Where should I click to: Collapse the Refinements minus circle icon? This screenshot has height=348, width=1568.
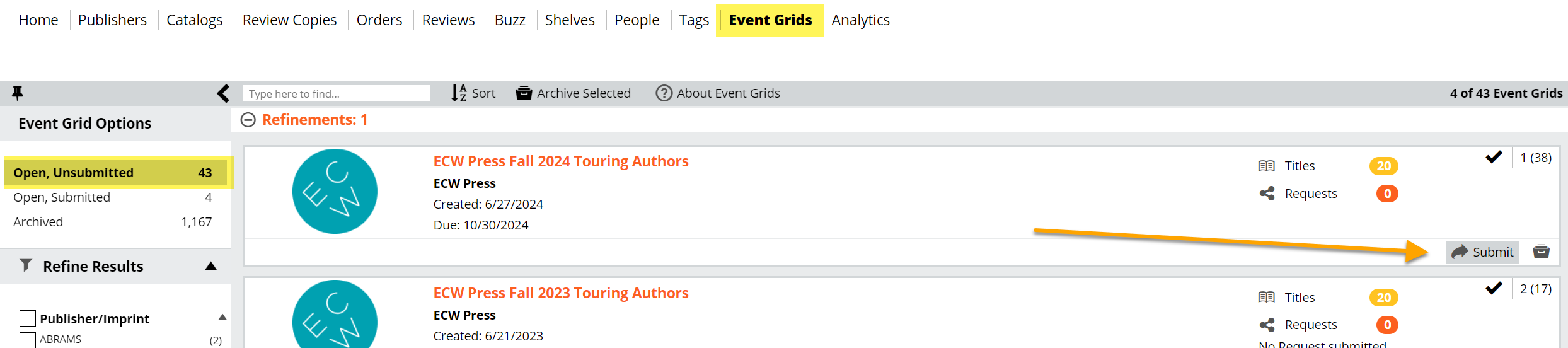coord(248,120)
